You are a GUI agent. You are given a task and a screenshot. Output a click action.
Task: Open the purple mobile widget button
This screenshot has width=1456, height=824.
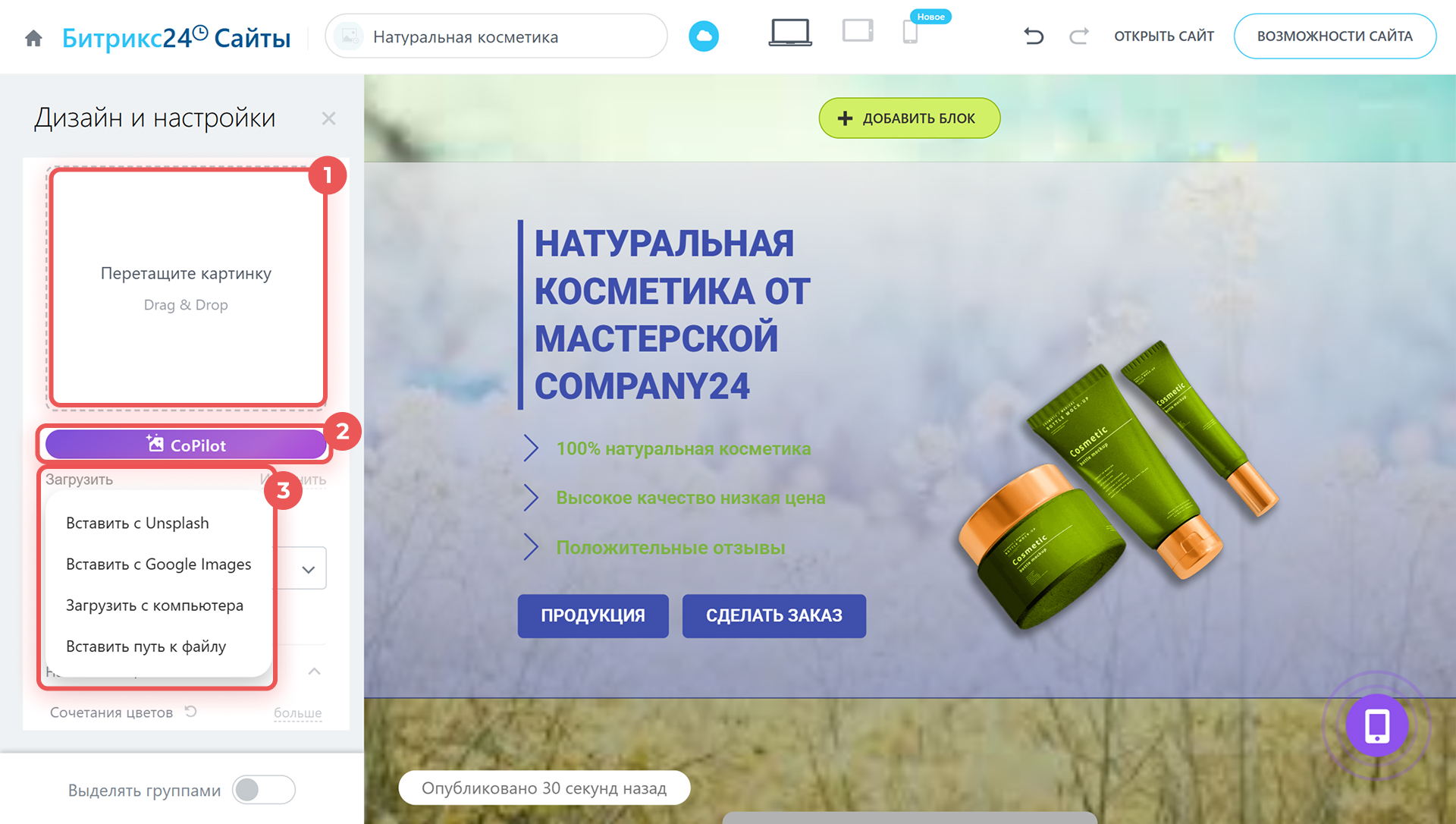[1376, 725]
